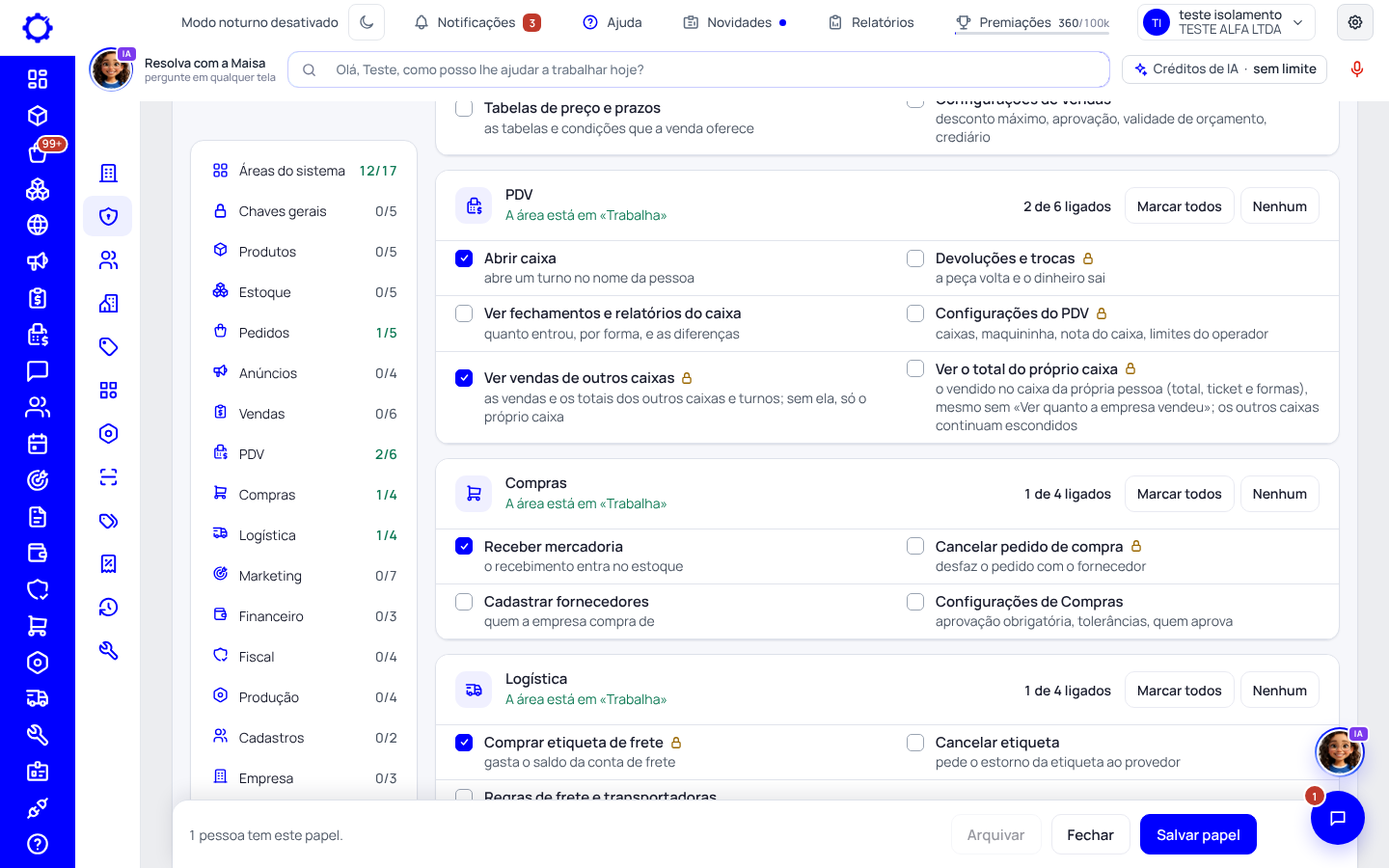Open the megaphone icon in the blue sidebar
The width and height of the screenshot is (1389, 868).
coord(38,261)
